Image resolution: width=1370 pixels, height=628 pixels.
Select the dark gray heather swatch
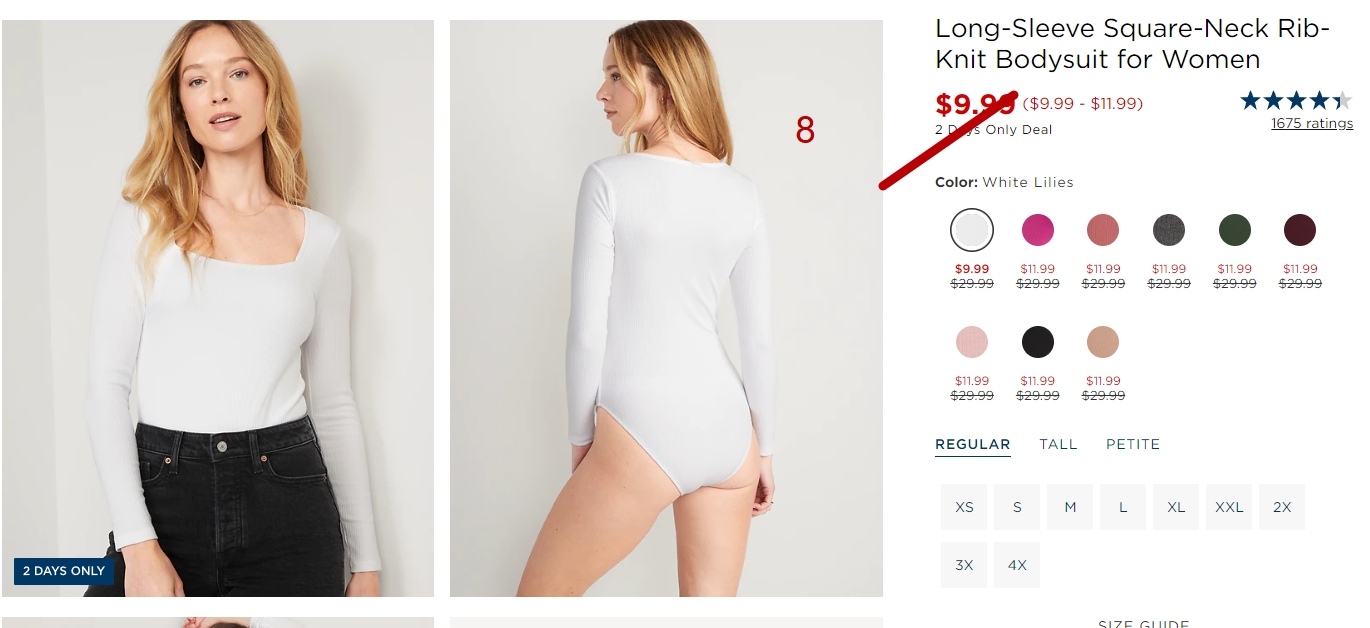[1169, 231]
